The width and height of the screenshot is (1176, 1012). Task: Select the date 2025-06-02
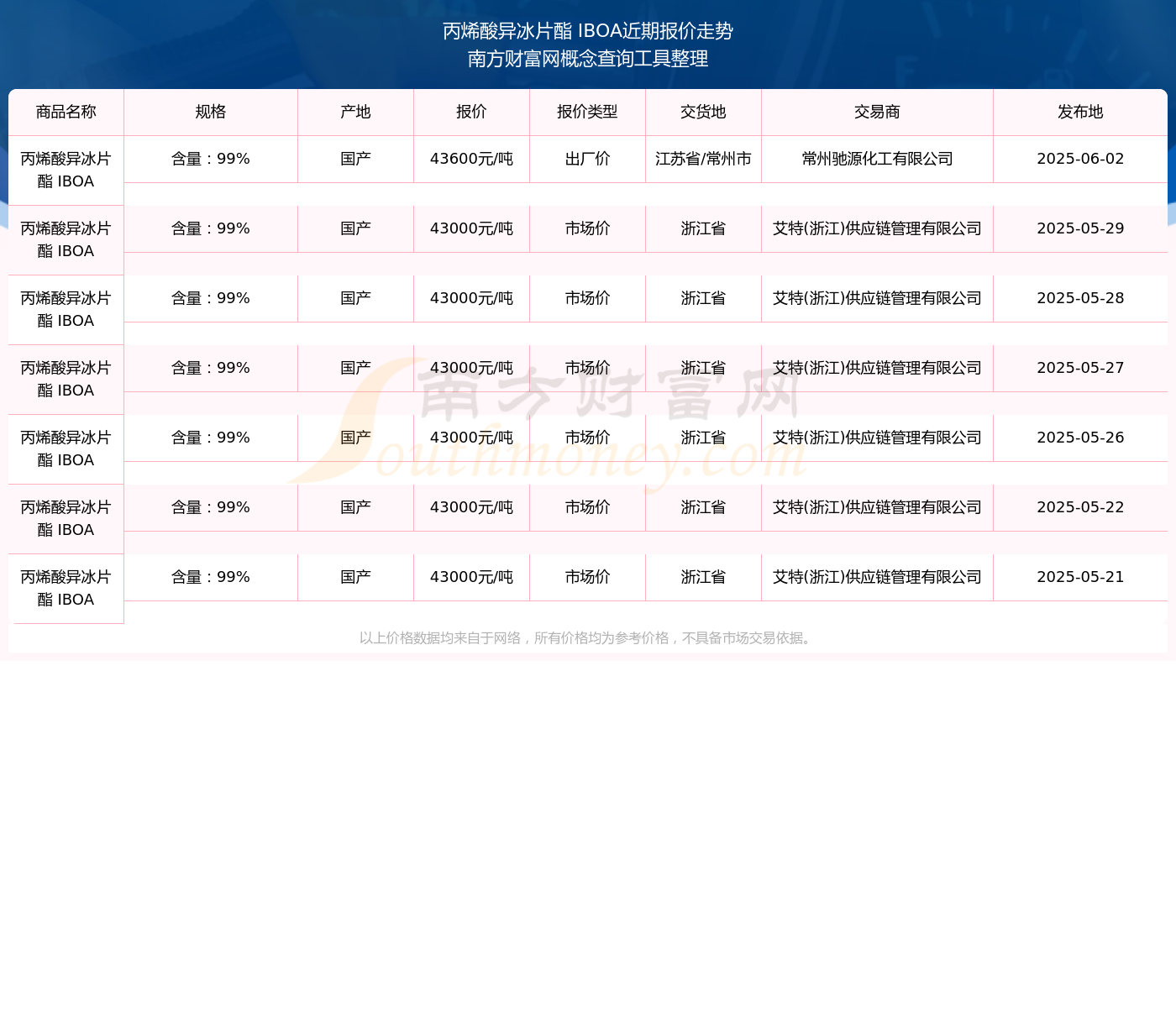1080,160
